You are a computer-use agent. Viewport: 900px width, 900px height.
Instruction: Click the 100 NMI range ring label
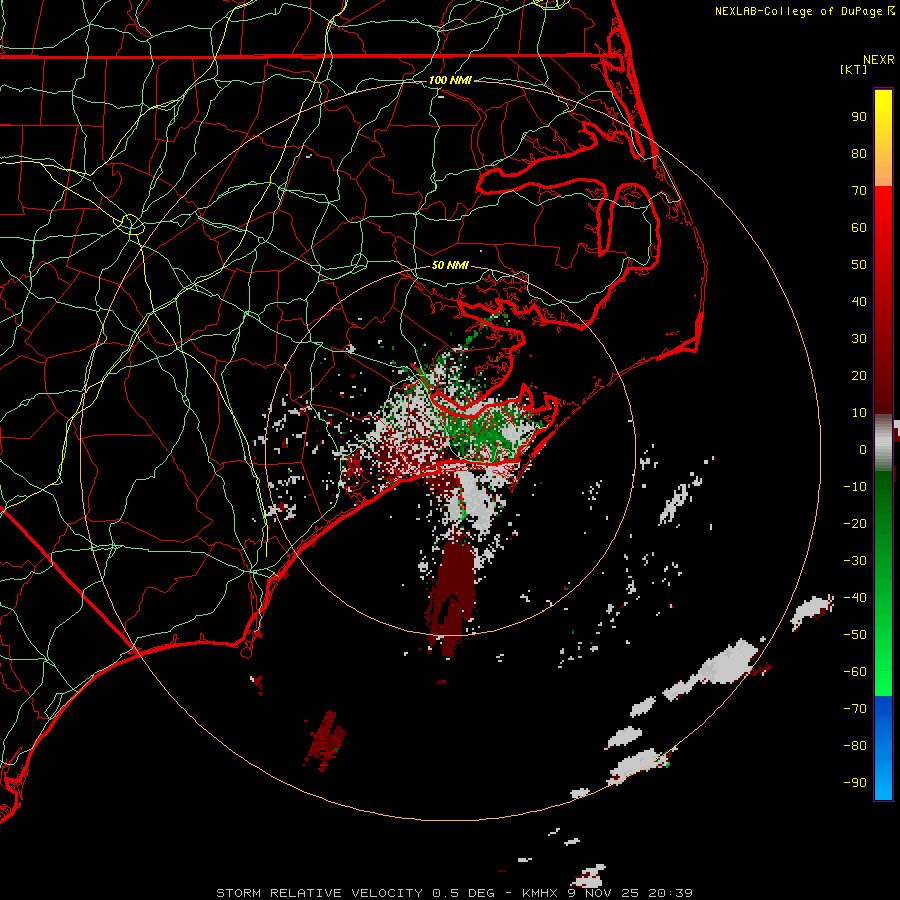450,80
